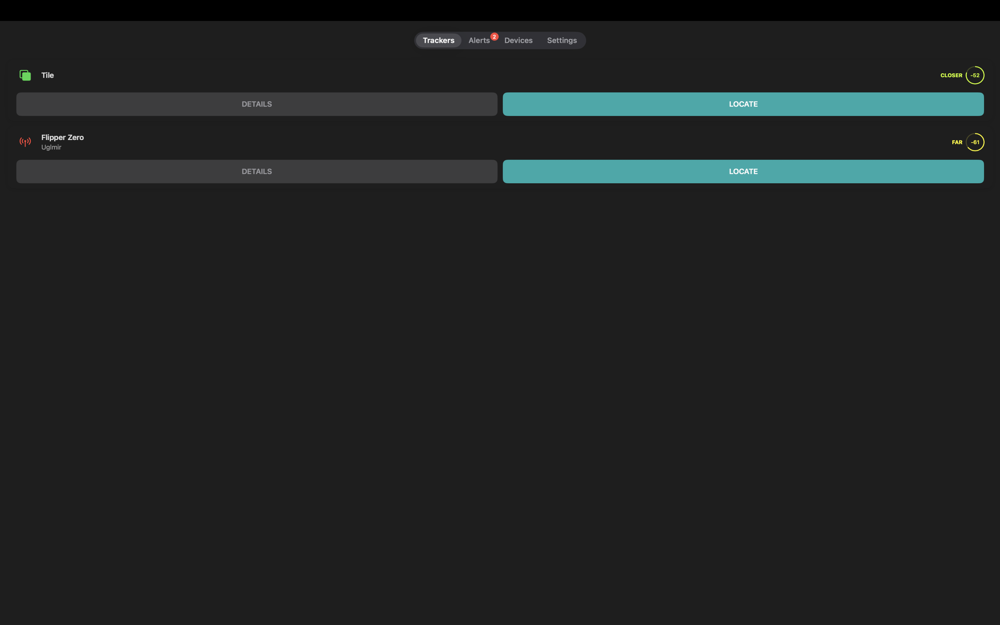1000x625 pixels.
Task: Locate the Tile tracker
Action: pyautogui.click(x=743, y=104)
